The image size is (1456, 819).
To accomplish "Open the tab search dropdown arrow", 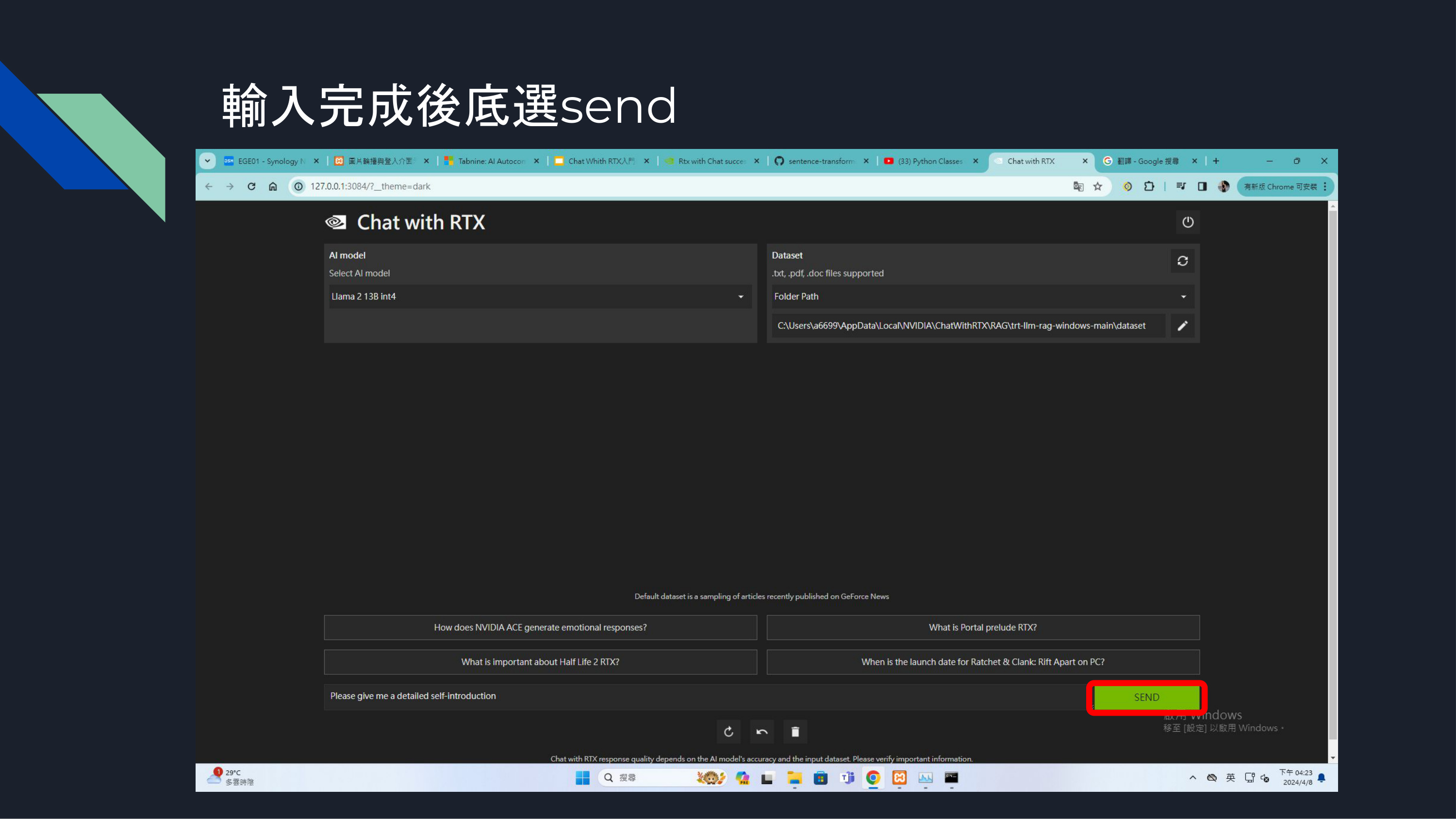I will click(x=207, y=161).
